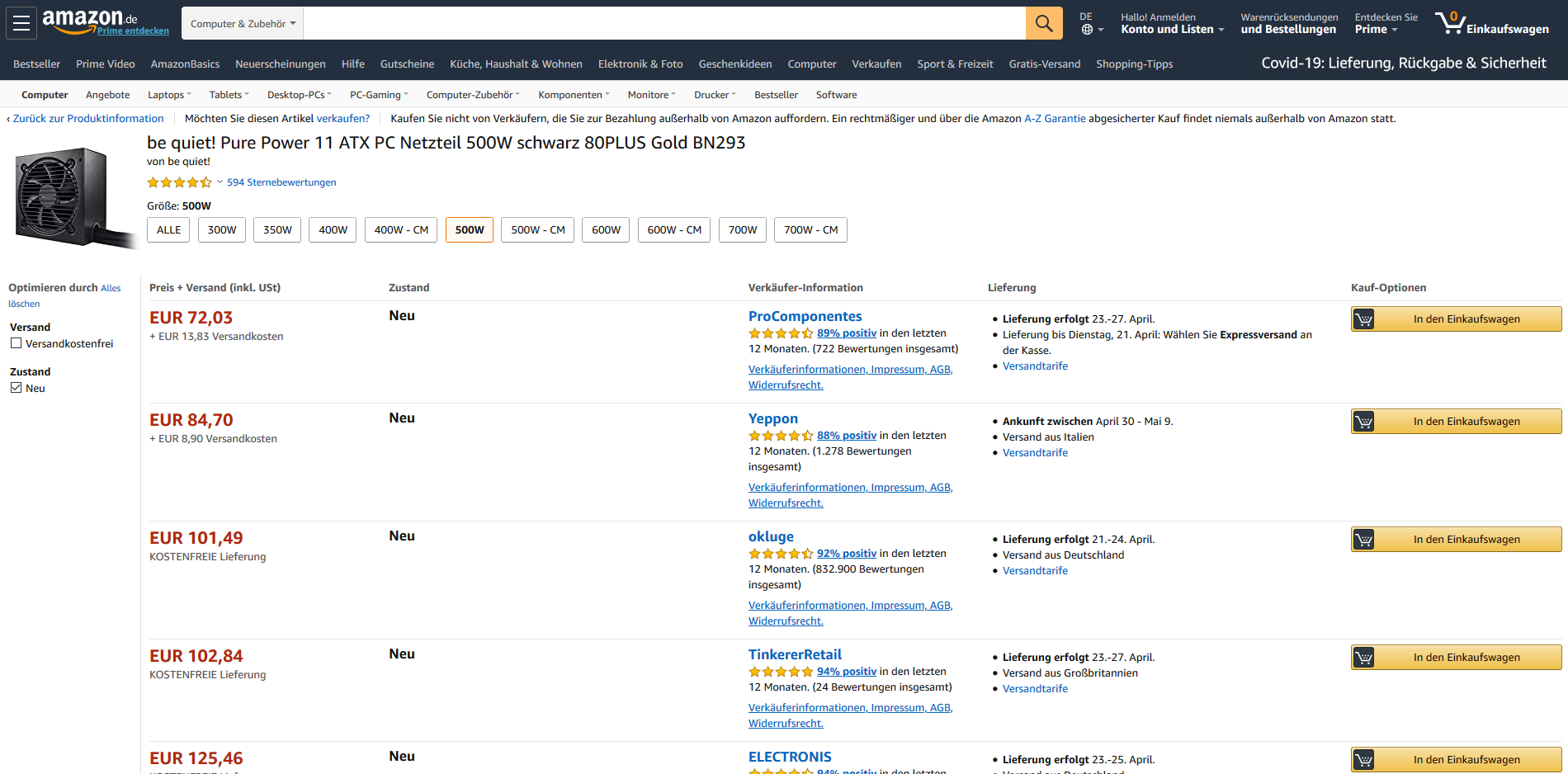Click ProComponentes seller rating stars
This screenshot has height=774, width=1568.
point(781,333)
